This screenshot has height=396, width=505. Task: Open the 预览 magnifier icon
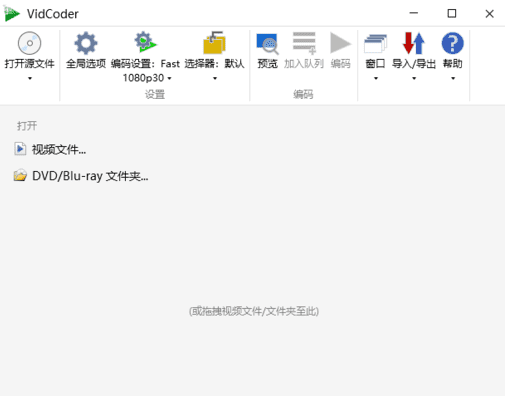click(267, 44)
